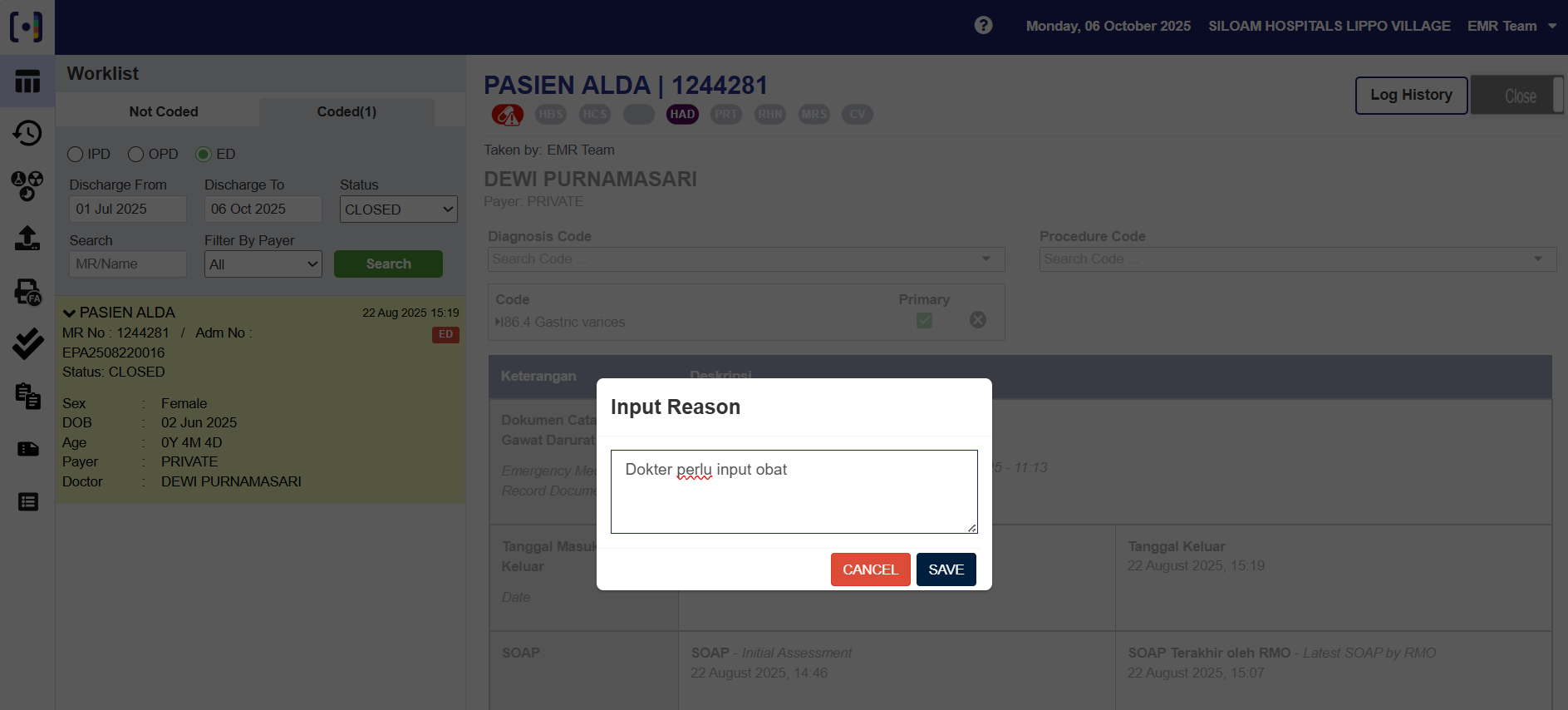Toggle the Primary checkbox for Gastric varices
1568x710 pixels.
[x=924, y=320]
